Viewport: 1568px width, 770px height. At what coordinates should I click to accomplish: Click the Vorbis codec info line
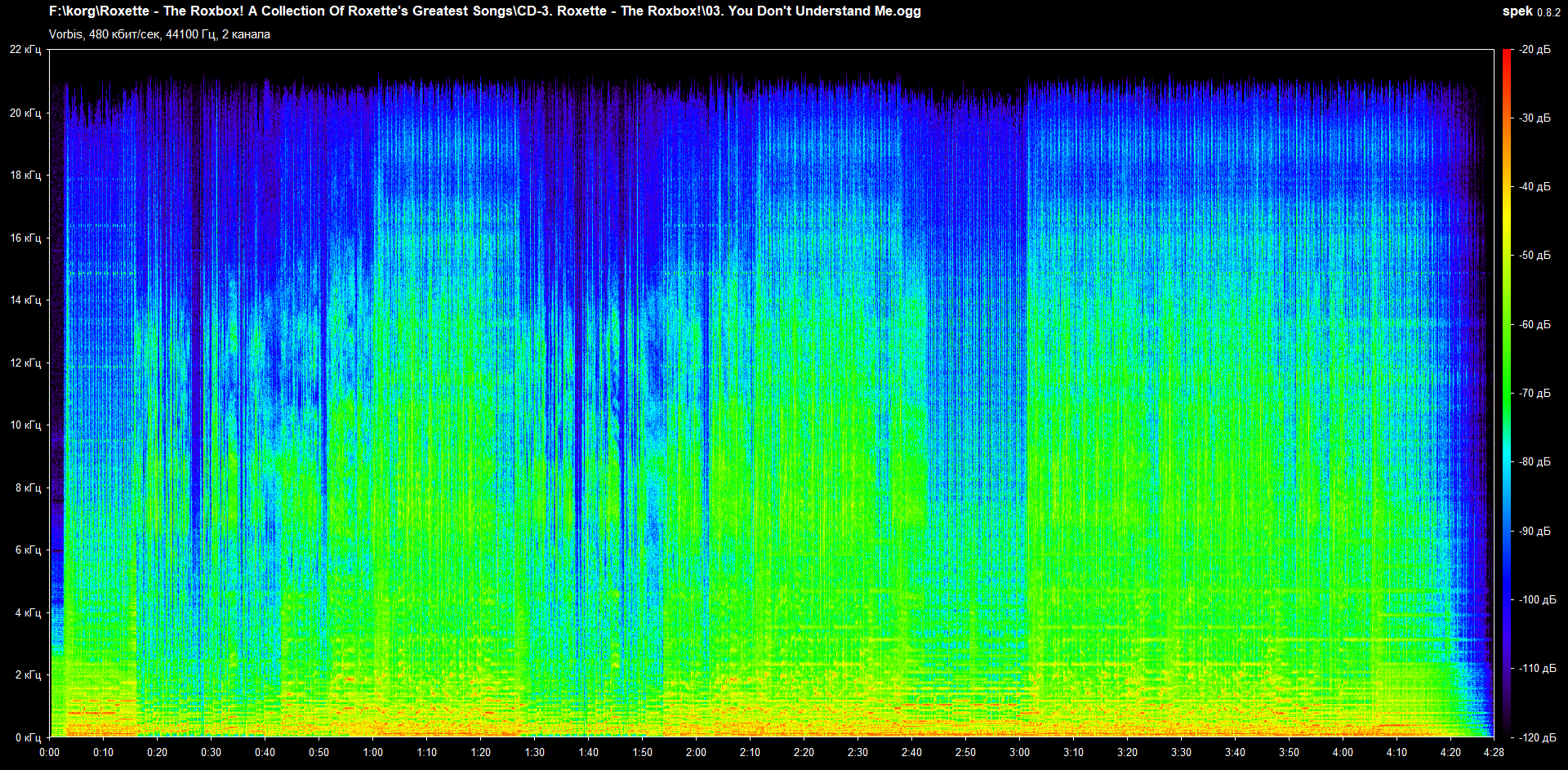tap(159, 34)
